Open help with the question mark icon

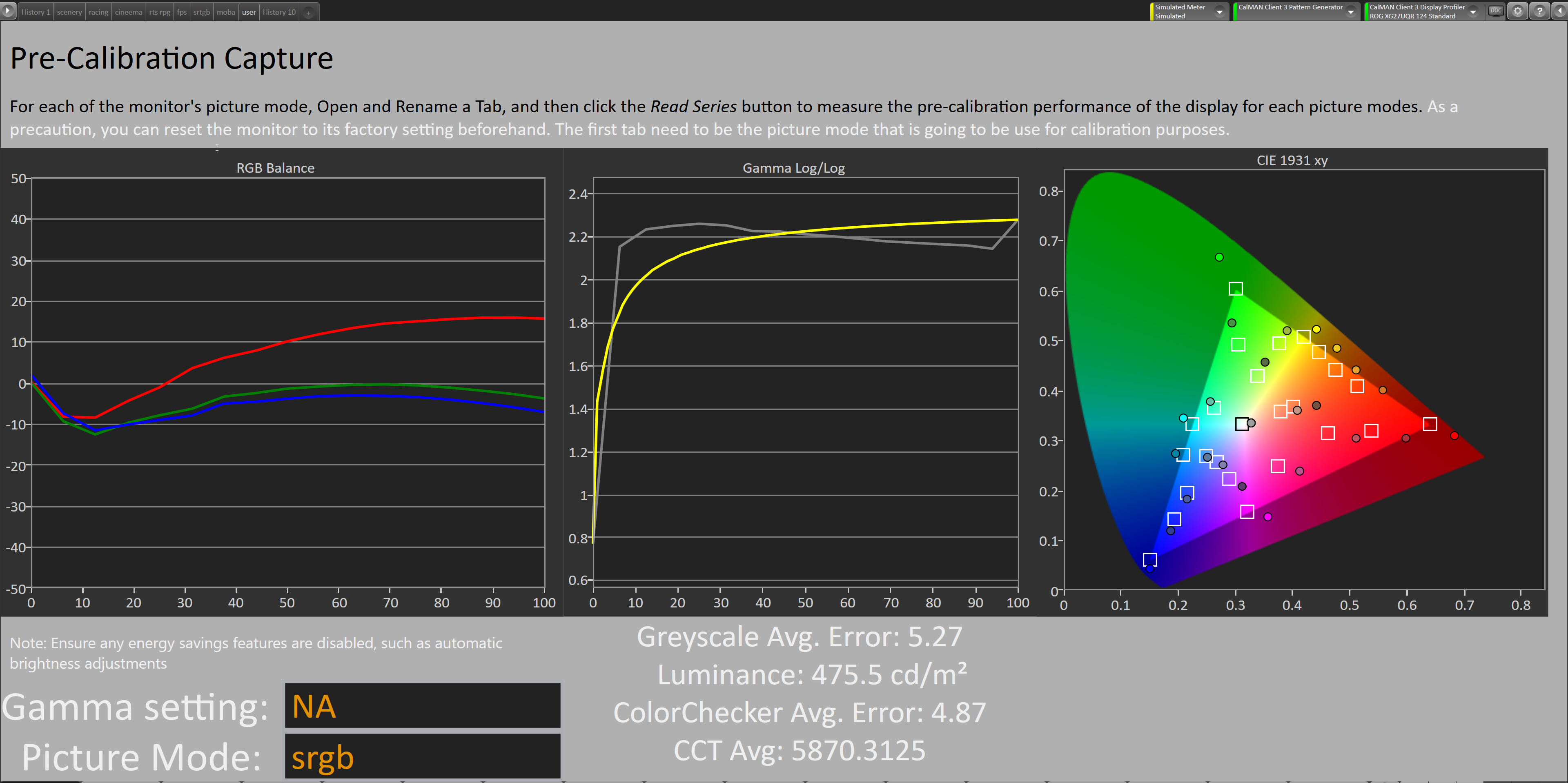click(x=1539, y=11)
